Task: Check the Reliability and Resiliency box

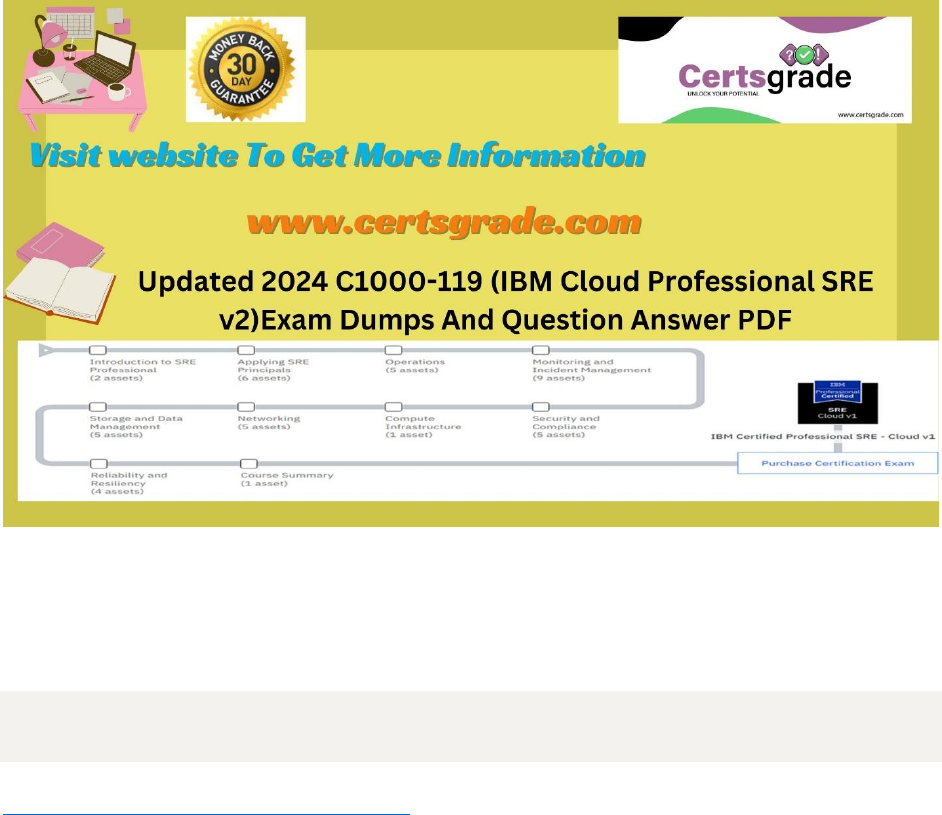Action: pos(98,463)
